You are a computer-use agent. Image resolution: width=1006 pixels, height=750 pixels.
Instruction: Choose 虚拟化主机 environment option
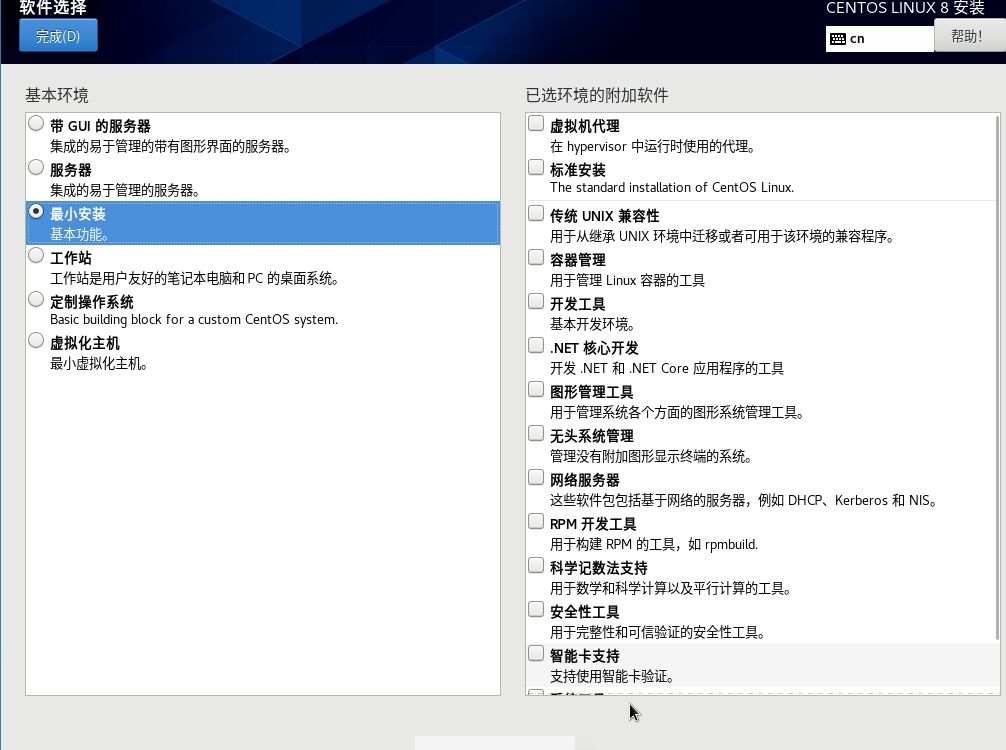pos(37,341)
